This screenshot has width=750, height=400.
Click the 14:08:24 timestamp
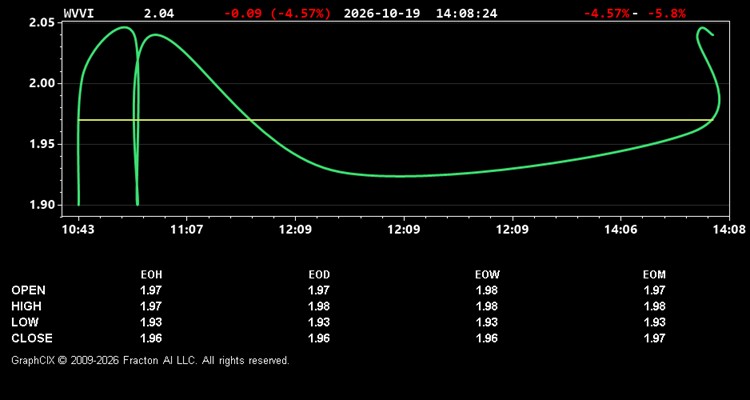[x=466, y=13]
